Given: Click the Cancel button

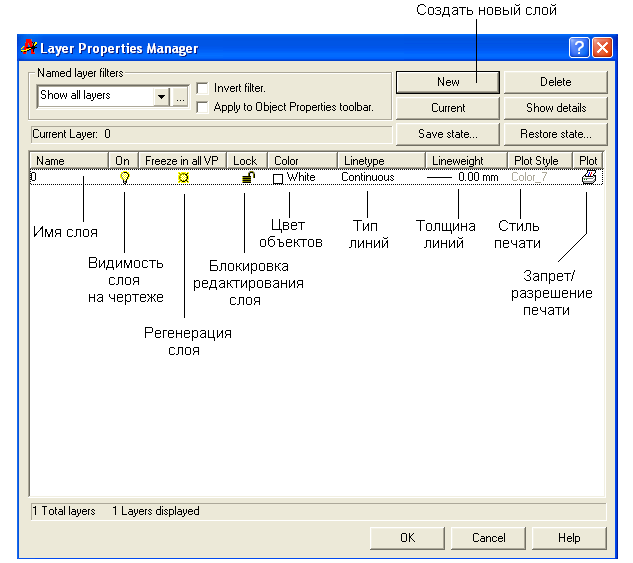Looking at the screenshot, I should coord(488,538).
